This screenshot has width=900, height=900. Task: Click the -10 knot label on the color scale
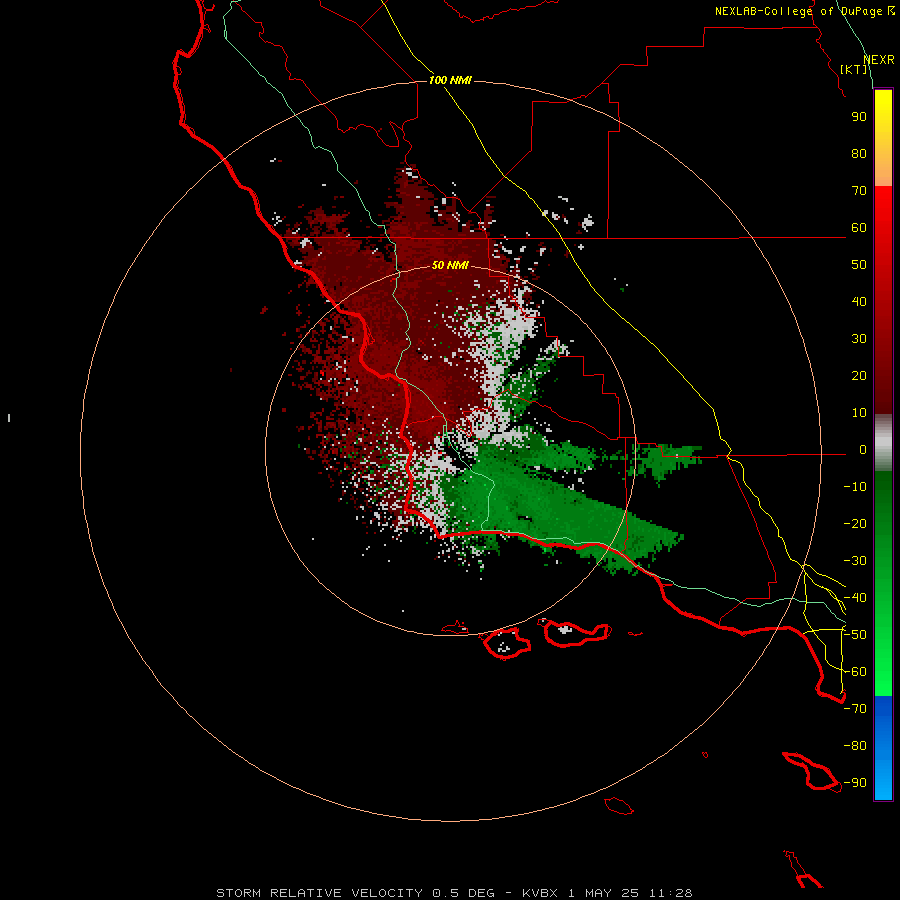click(855, 487)
